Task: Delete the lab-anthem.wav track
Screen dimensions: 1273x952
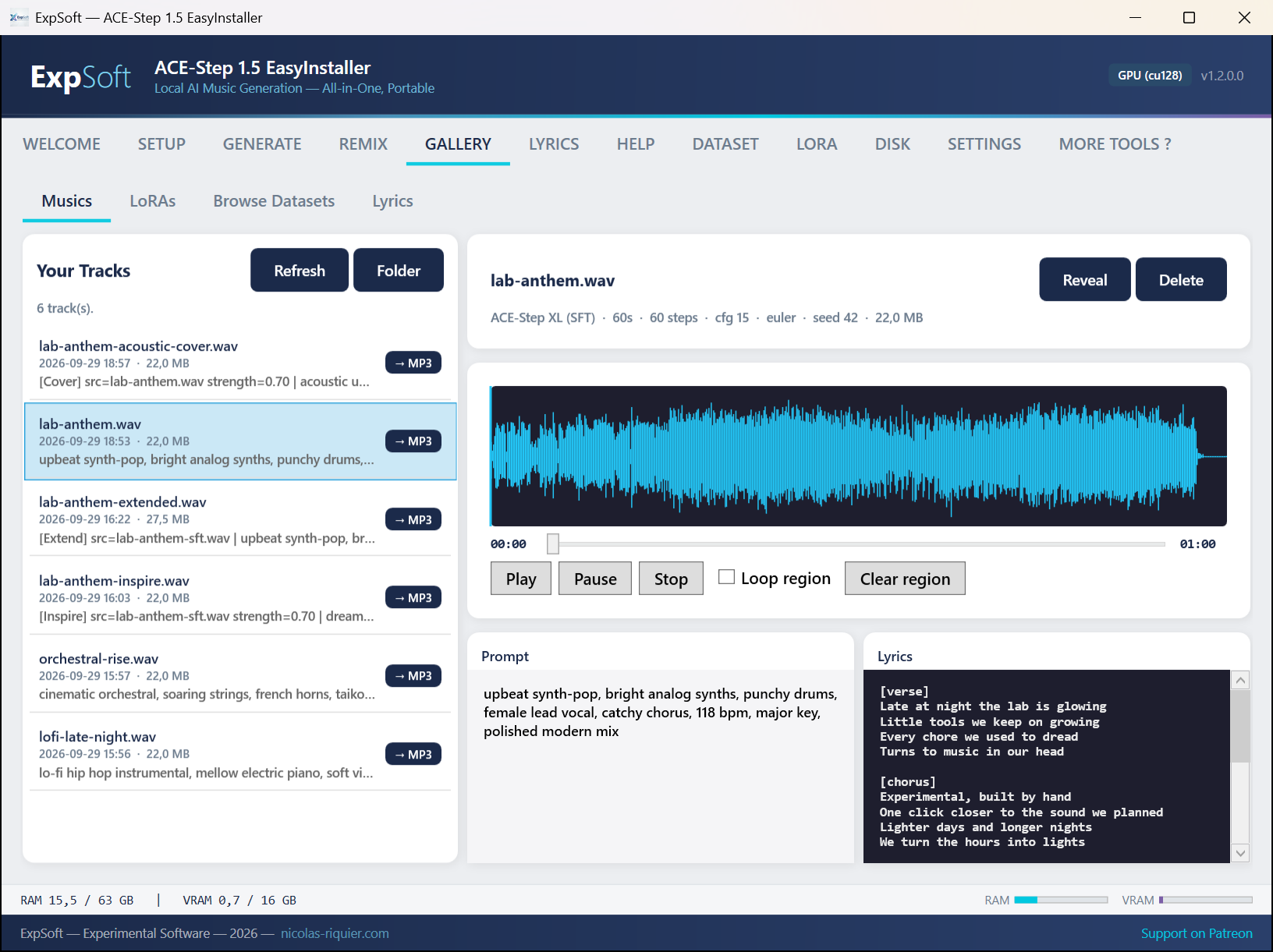Action: click(x=1181, y=280)
